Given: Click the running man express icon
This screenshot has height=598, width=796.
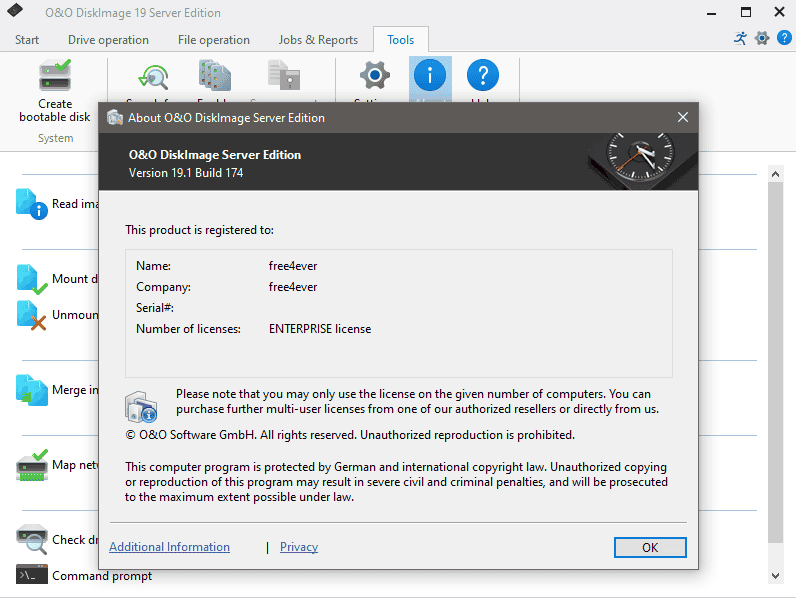Looking at the screenshot, I should tap(740, 39).
